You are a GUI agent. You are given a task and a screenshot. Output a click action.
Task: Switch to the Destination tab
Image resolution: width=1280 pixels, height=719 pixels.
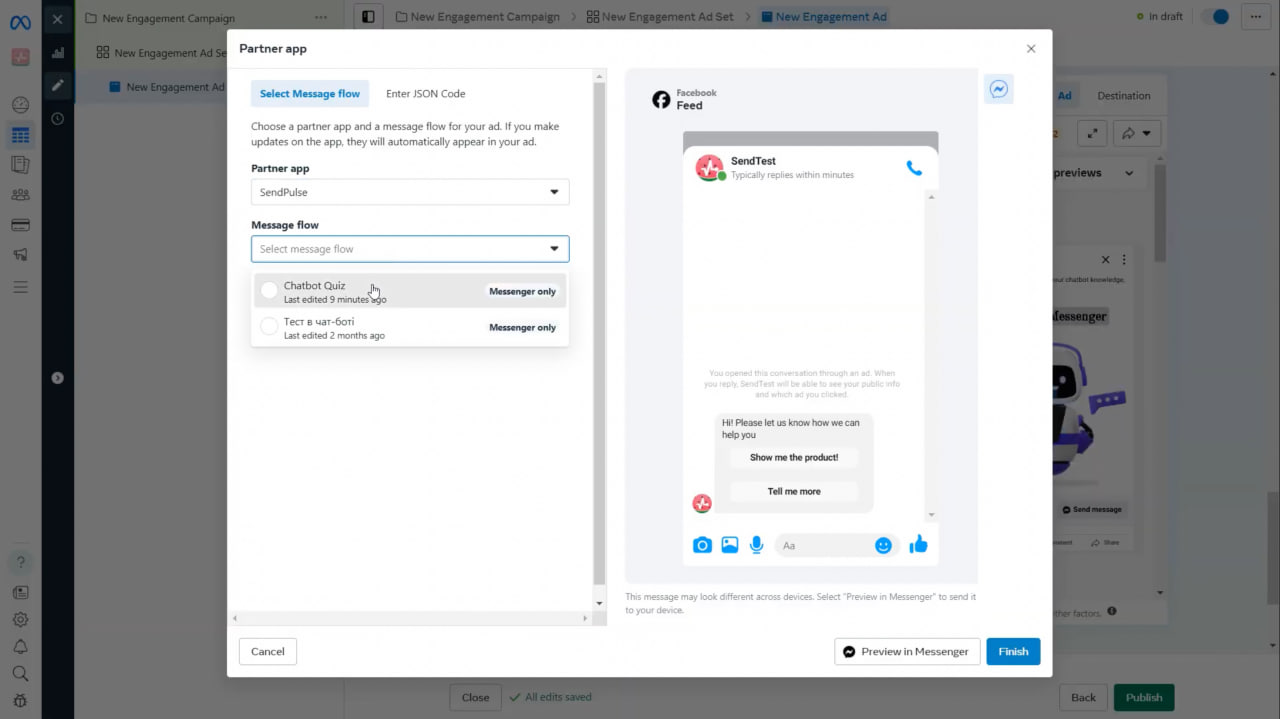pyautogui.click(x=1124, y=96)
